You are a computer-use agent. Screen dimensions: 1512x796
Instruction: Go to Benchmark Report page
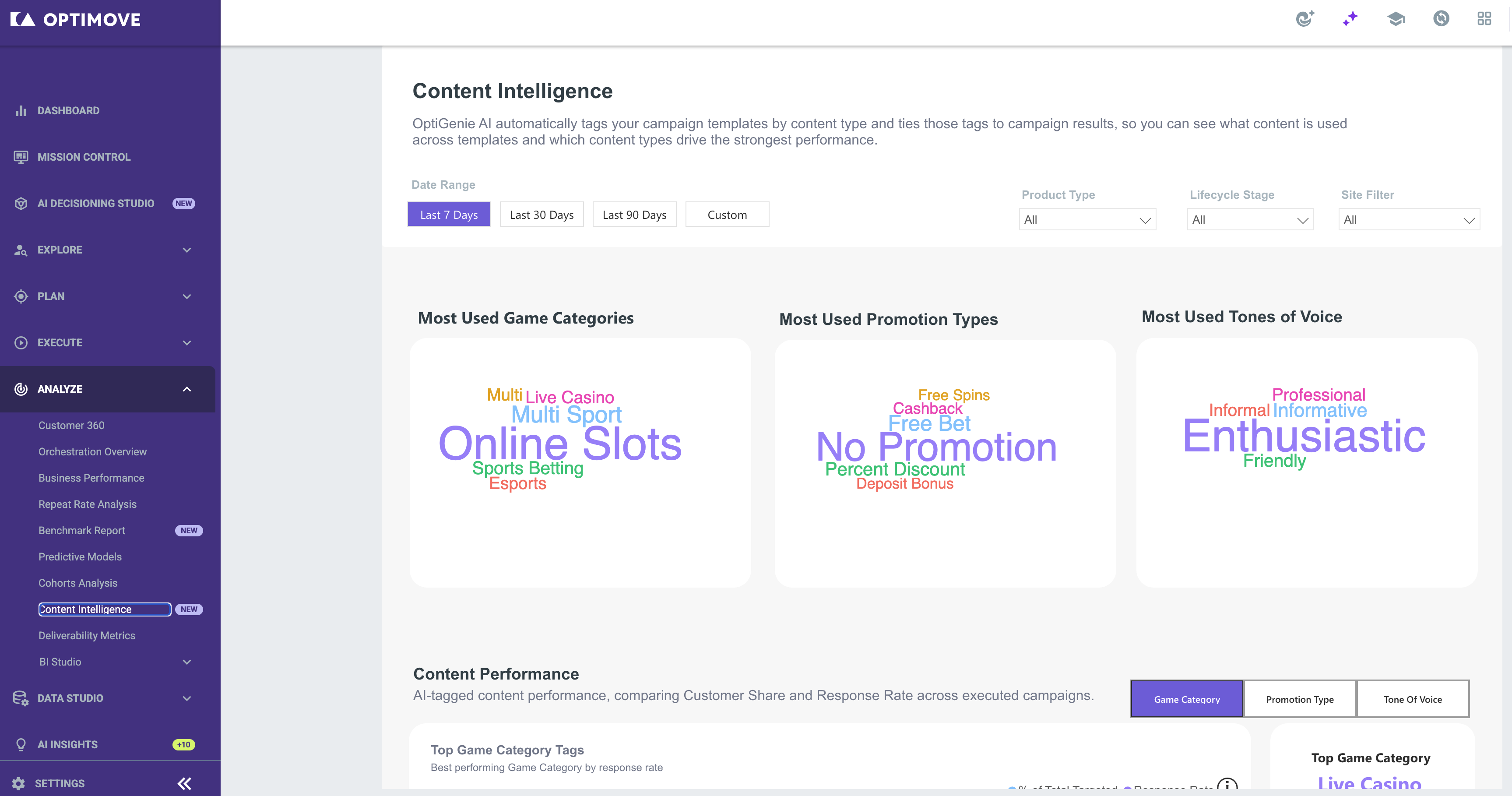pos(81,531)
